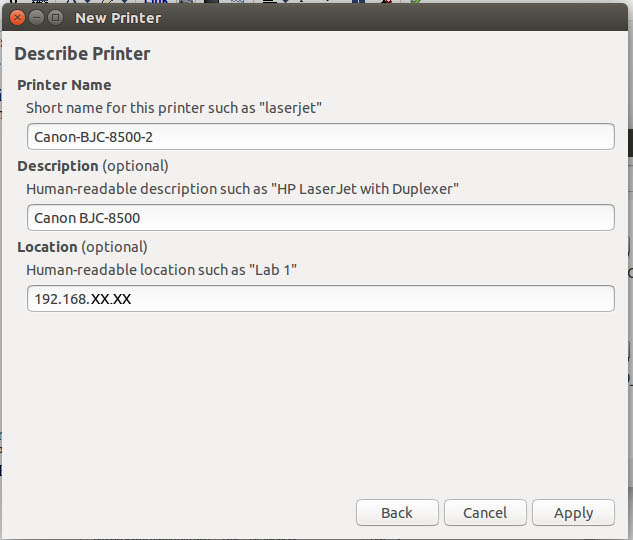The image size is (633, 540).
Task: Close the New Printer dialog window
Action: pyautogui.click(x=17, y=18)
